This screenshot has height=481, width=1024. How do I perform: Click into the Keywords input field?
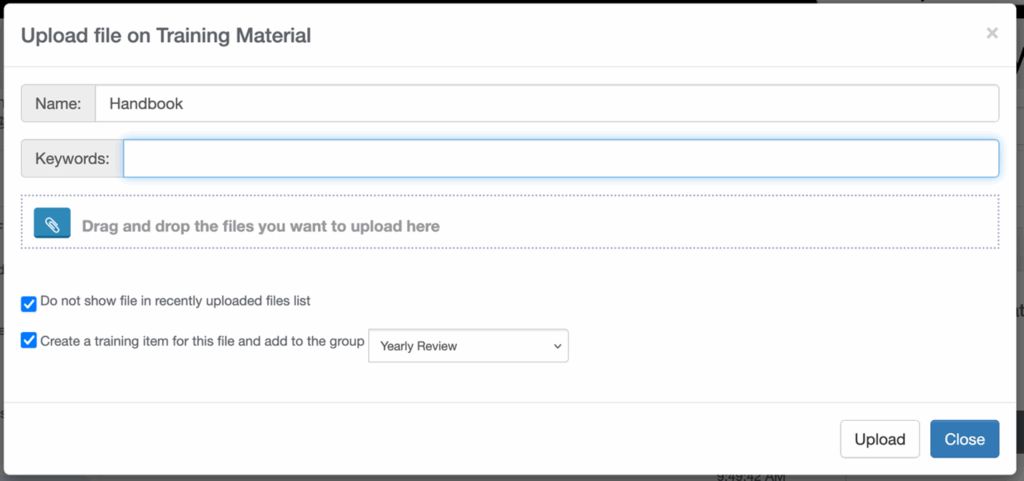(561, 159)
